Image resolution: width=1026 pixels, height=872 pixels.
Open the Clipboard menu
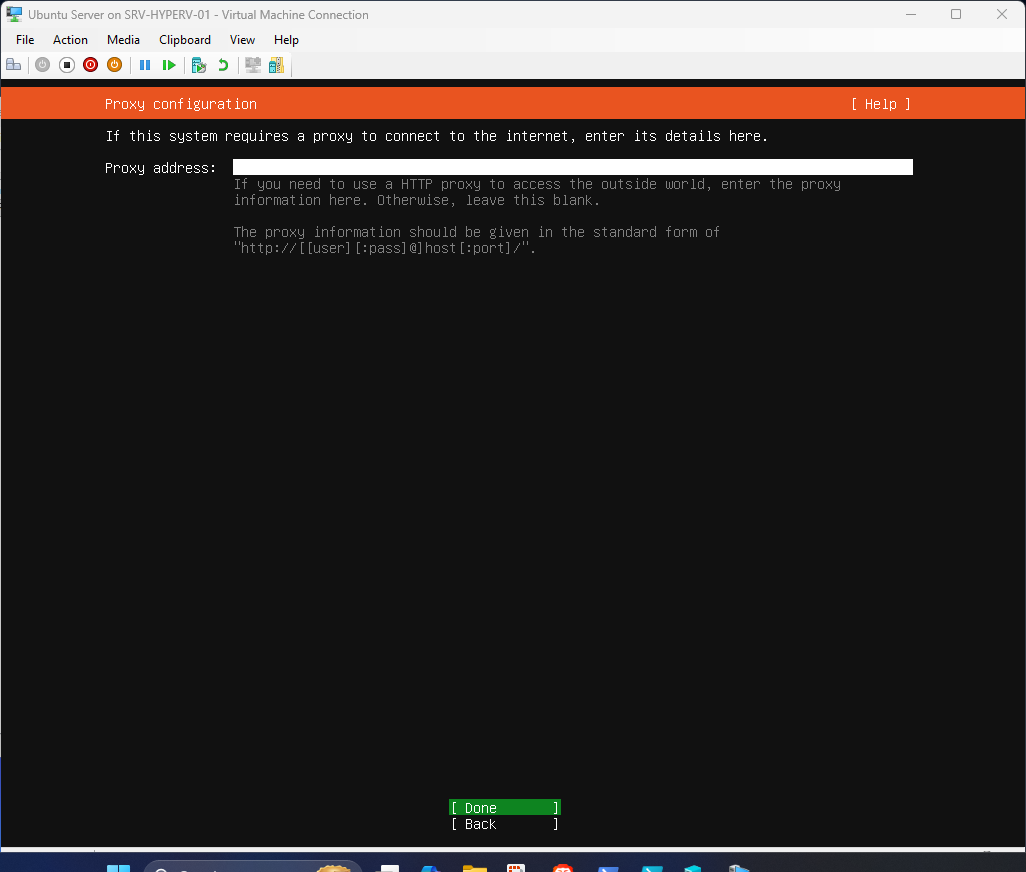(x=184, y=39)
